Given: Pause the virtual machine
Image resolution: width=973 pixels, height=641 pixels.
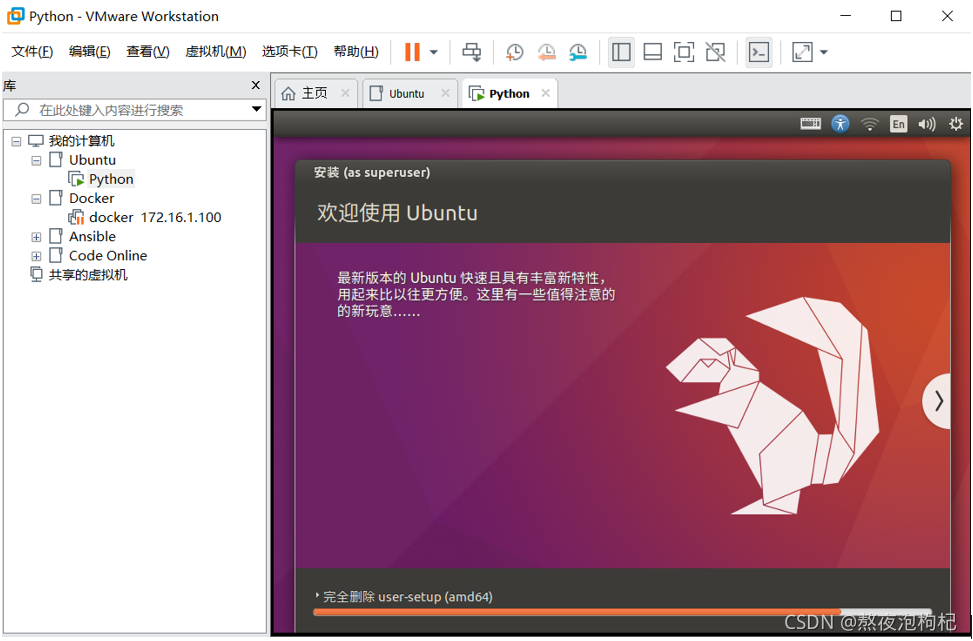Looking at the screenshot, I should 412,52.
